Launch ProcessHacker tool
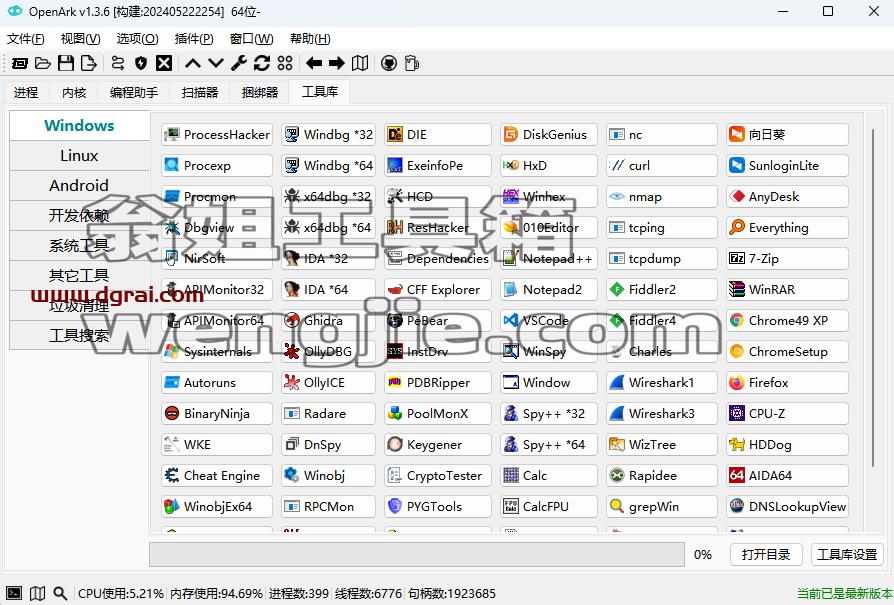The width and height of the screenshot is (894, 605). [217, 135]
